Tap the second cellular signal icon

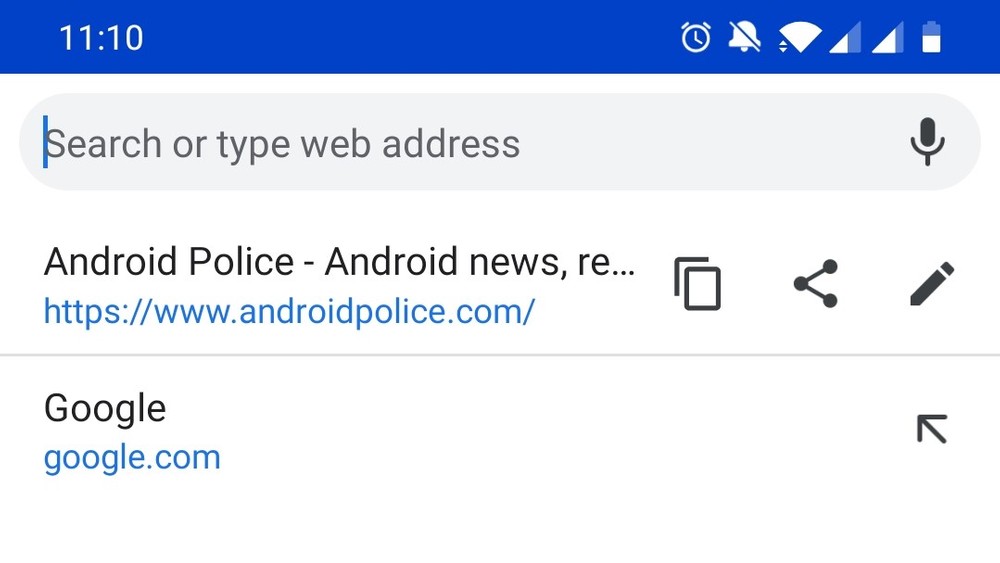tap(888, 37)
